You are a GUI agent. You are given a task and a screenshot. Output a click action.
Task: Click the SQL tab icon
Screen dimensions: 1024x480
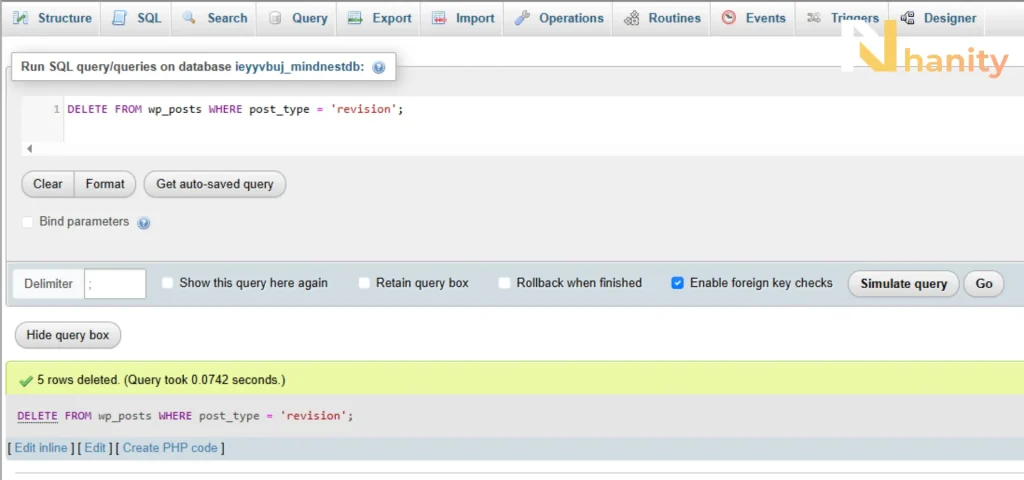[x=120, y=18]
